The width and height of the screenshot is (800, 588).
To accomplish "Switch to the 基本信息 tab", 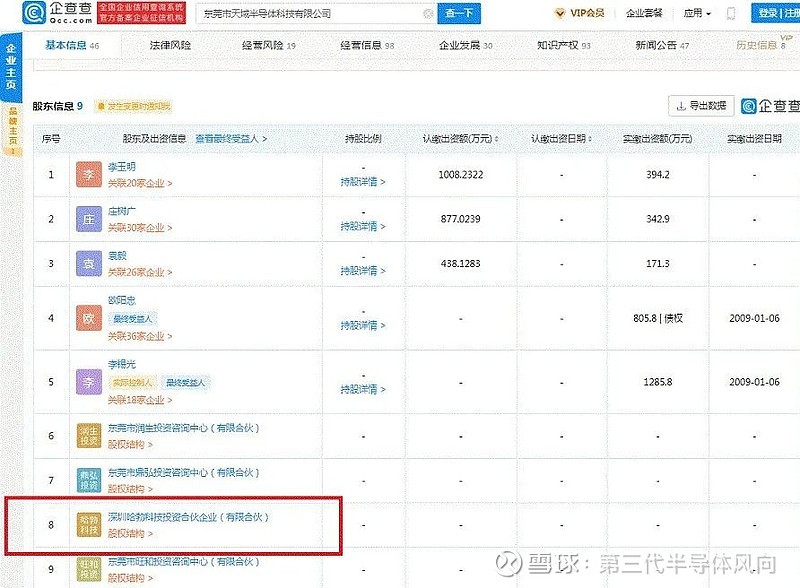I will 72,45.
